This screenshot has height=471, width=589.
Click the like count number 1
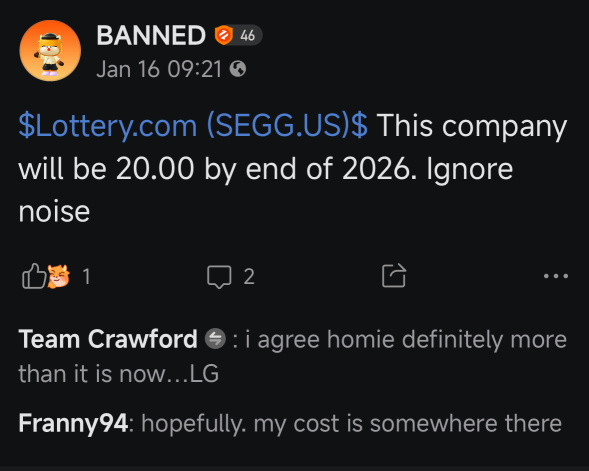tap(86, 276)
